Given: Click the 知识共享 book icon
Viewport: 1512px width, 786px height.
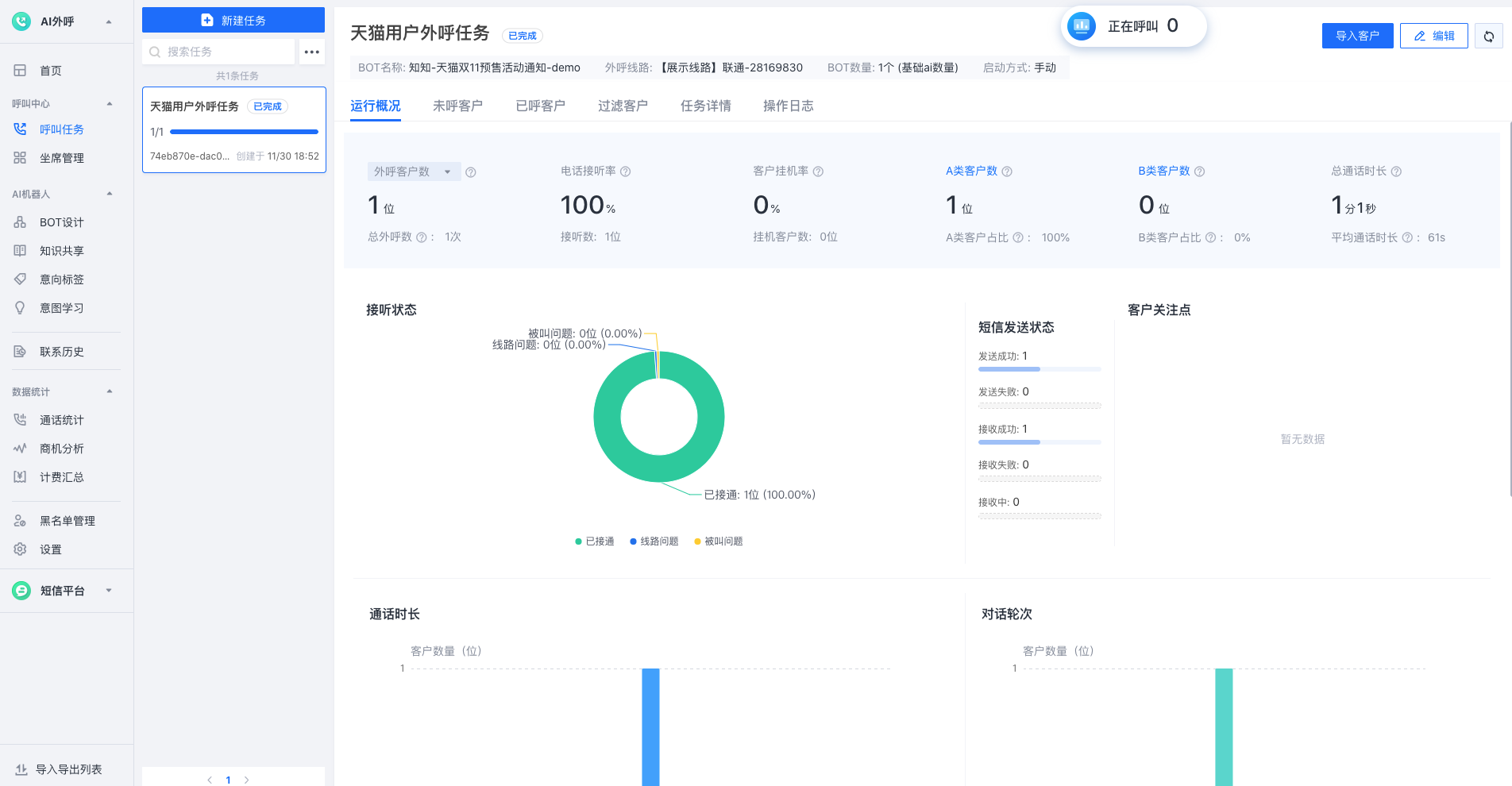Looking at the screenshot, I should click(x=20, y=251).
